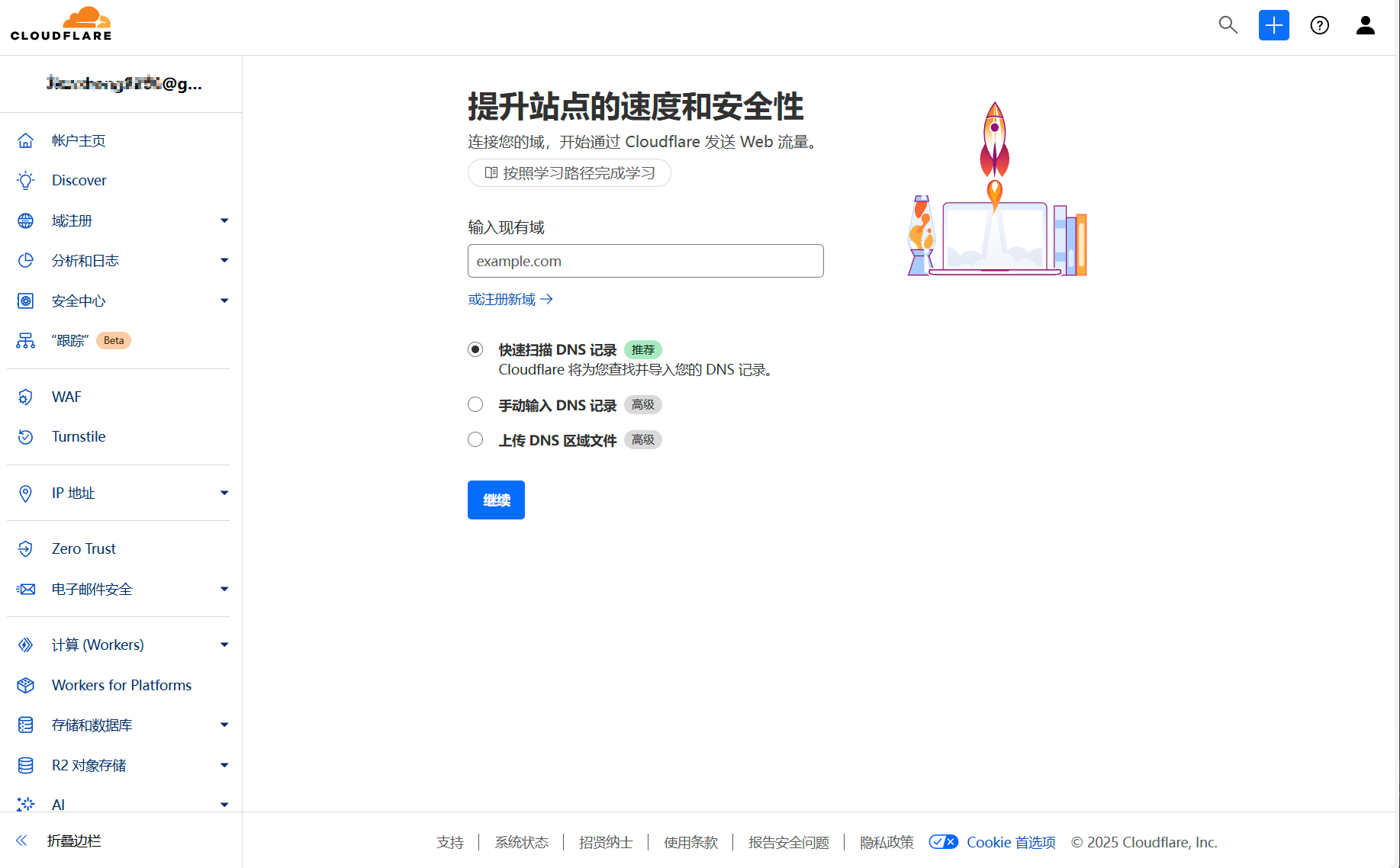Open the WAF sidebar item
1400x868 pixels.
[66, 397]
